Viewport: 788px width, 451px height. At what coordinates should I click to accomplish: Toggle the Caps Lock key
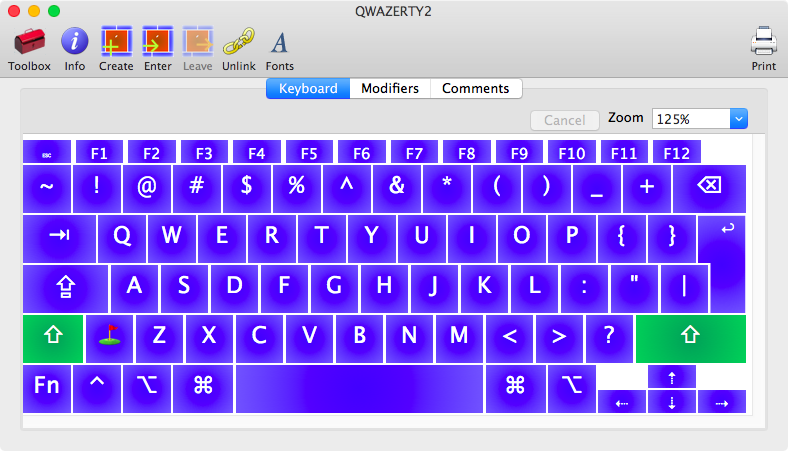pos(65,288)
